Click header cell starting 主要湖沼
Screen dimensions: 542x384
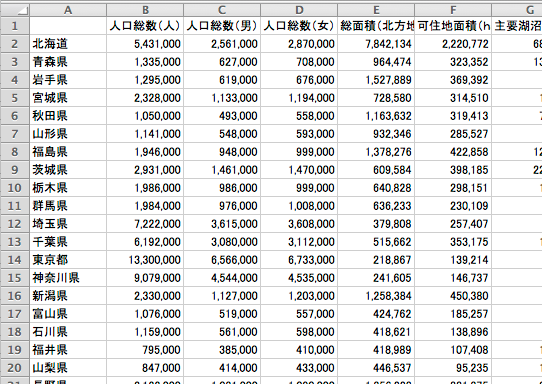click(x=517, y=26)
